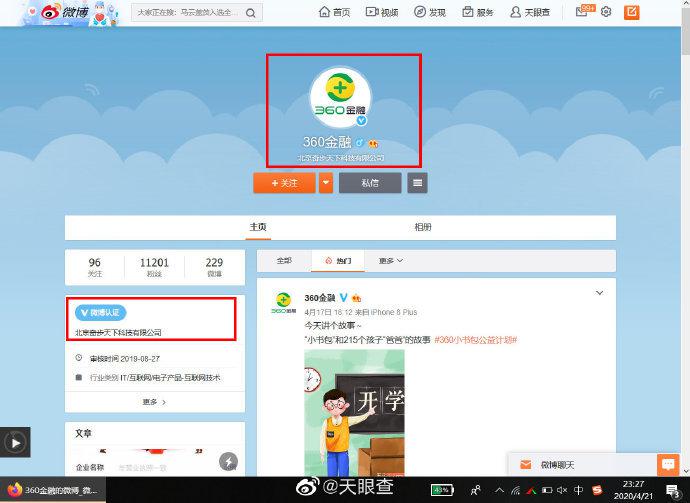This screenshot has width=690, height=503.
Task: Click the Firefox 360金融的微博 taskbar item
Action: coord(53,490)
